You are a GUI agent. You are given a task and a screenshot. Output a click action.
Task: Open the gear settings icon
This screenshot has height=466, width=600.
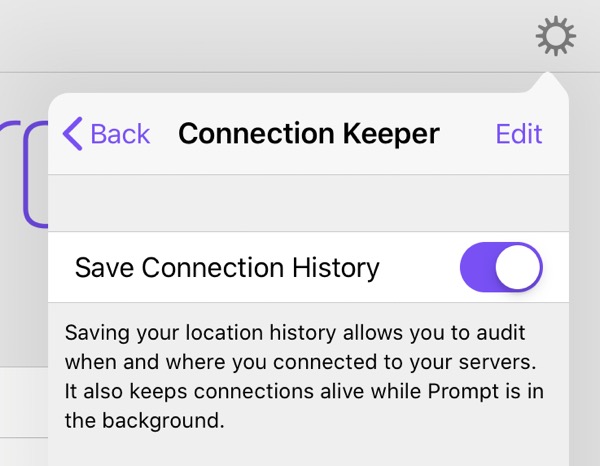pyautogui.click(x=556, y=36)
